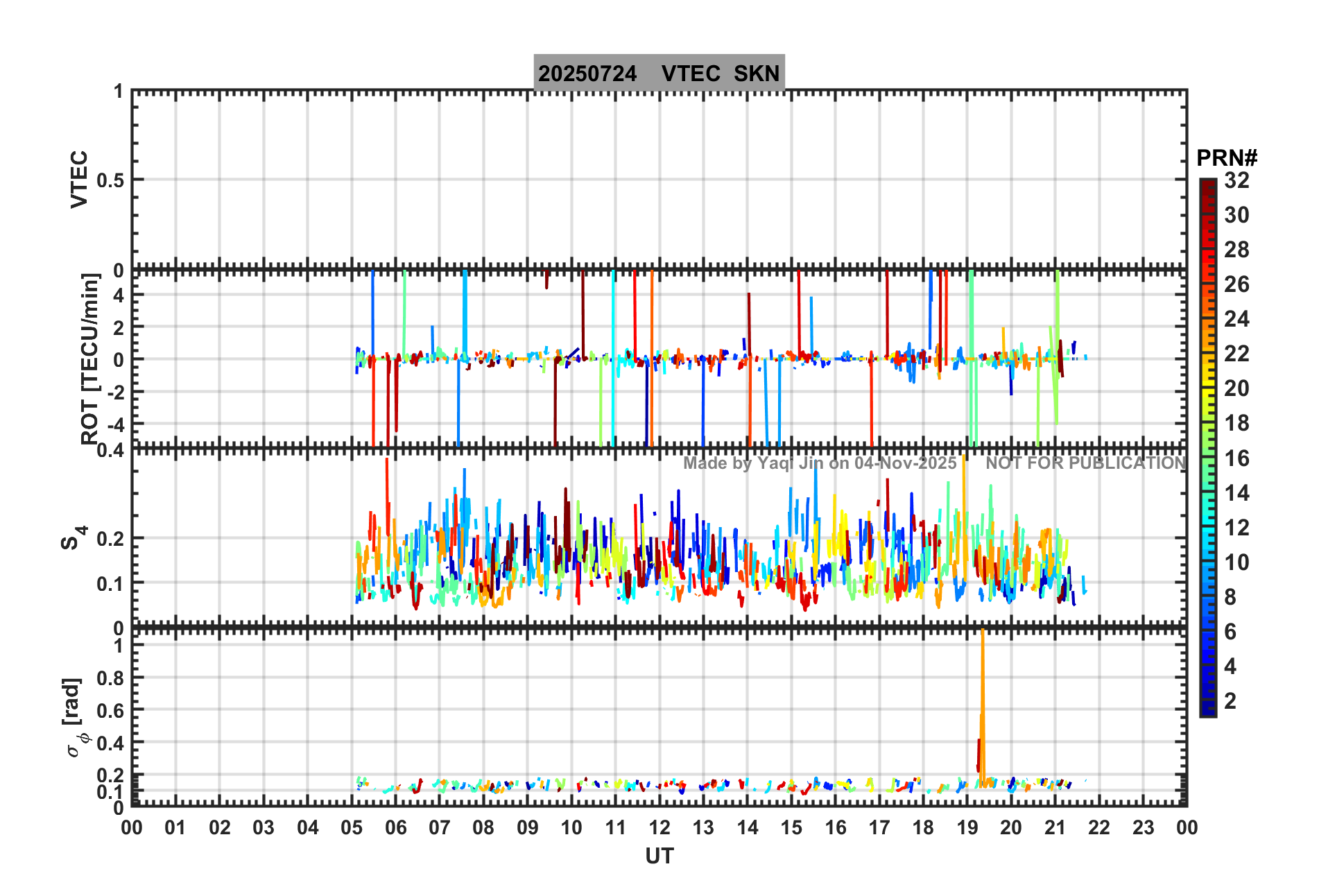This screenshot has width=1319, height=896.
Task: Click the 0.5 tick on VTEC axis
Action: [110, 180]
